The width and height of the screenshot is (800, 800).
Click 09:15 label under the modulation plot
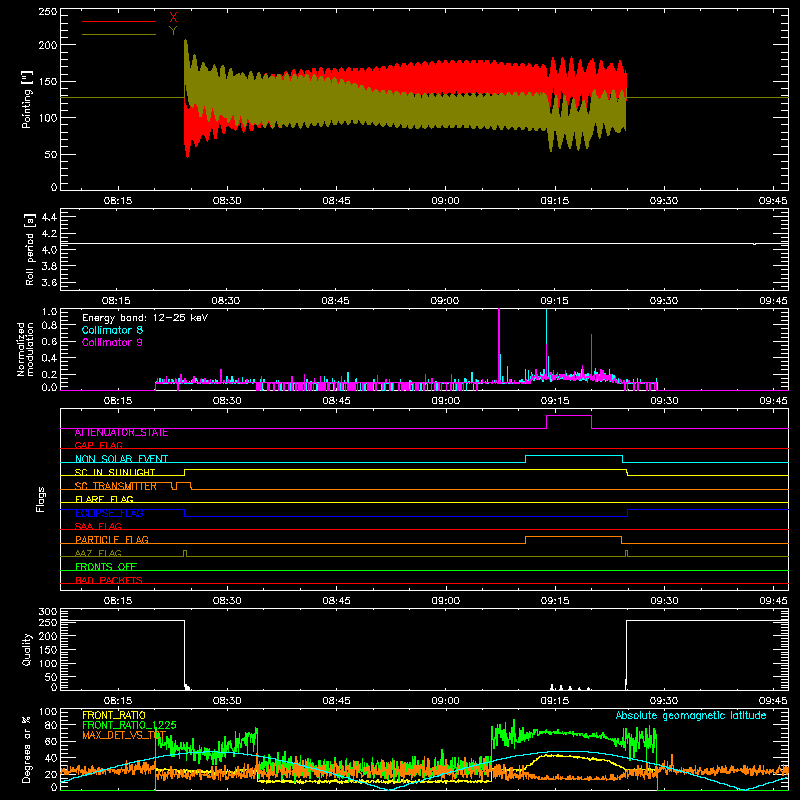pos(555,401)
